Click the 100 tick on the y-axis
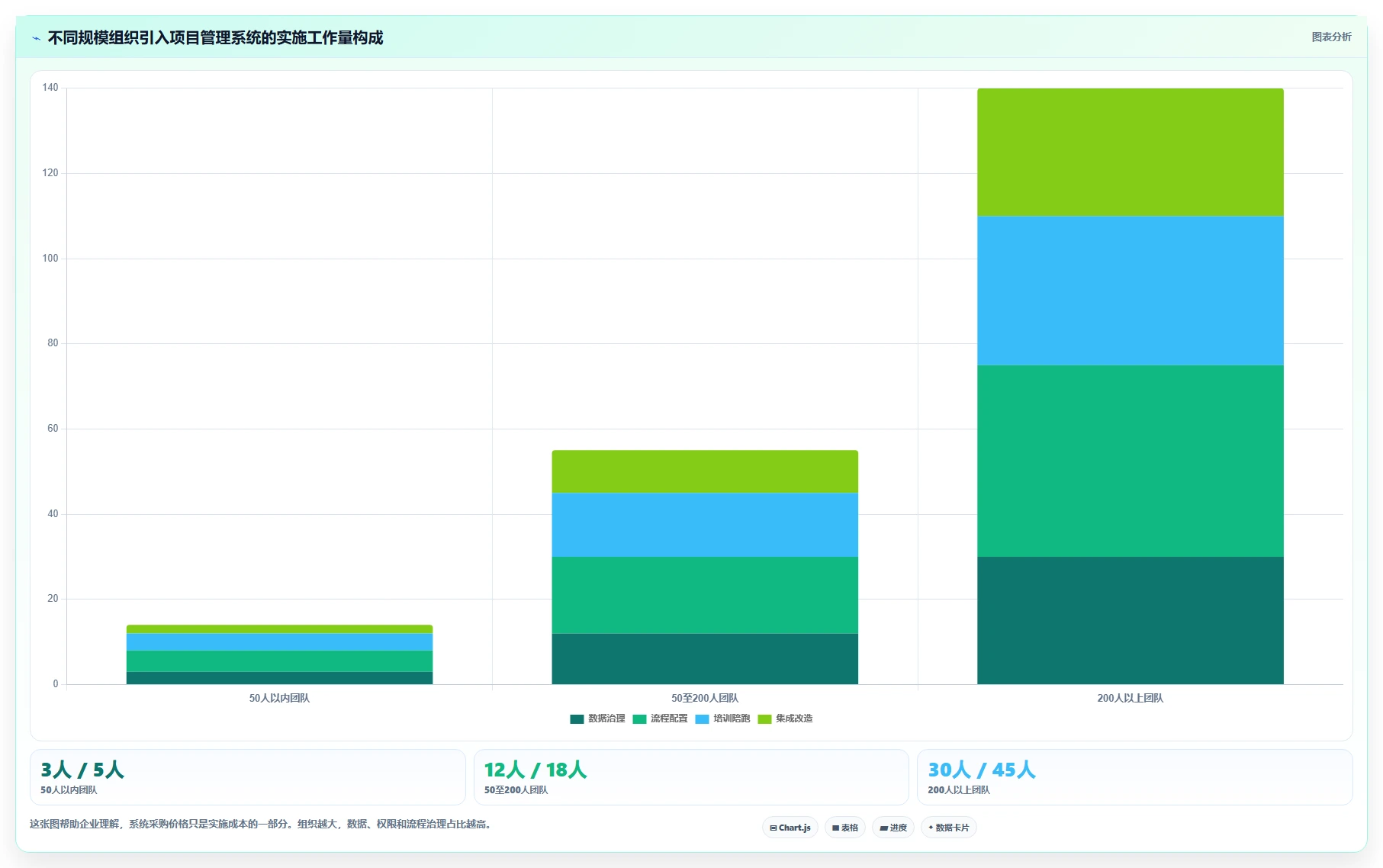The height and width of the screenshot is (868, 1383). (x=50, y=259)
